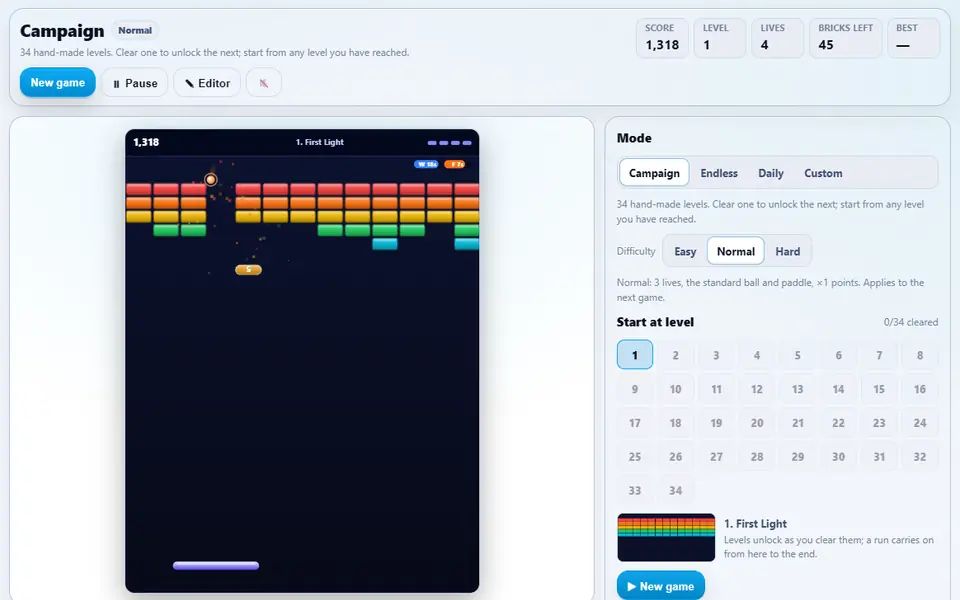The height and width of the screenshot is (600, 960).
Task: Set difficulty to Hard
Action: pyautogui.click(x=787, y=251)
